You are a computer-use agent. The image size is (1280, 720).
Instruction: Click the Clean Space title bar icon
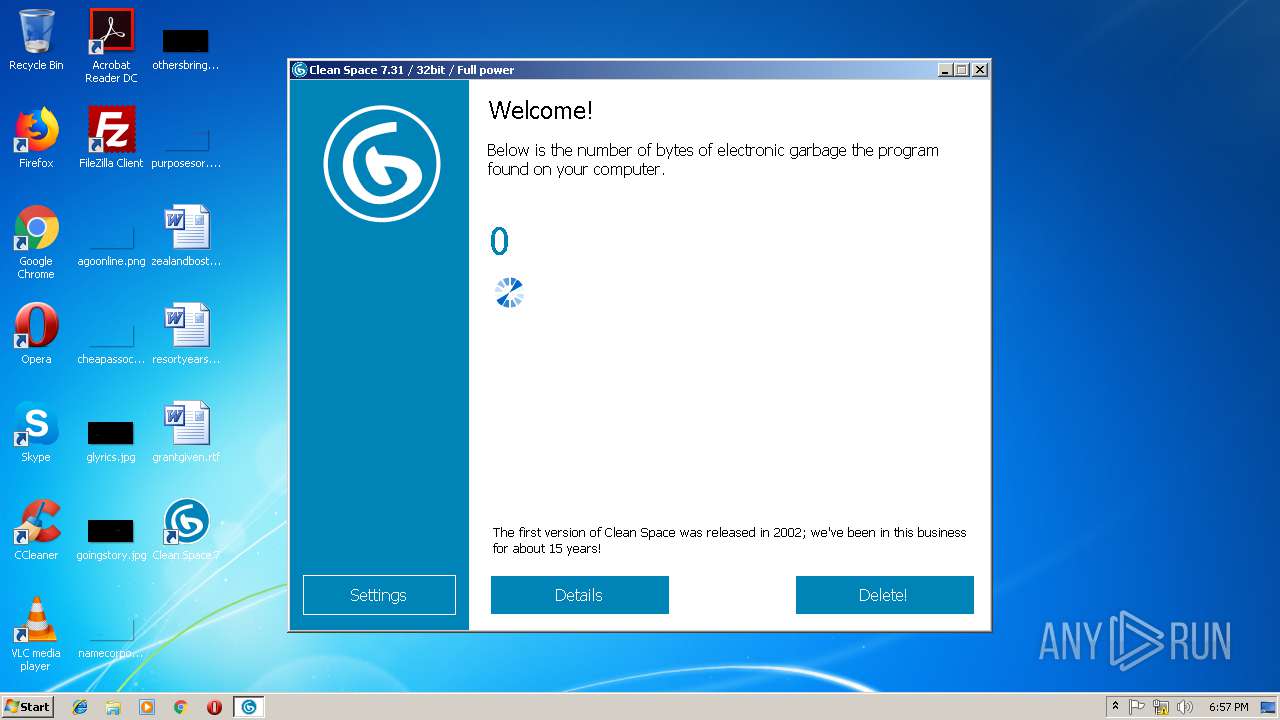(299, 70)
